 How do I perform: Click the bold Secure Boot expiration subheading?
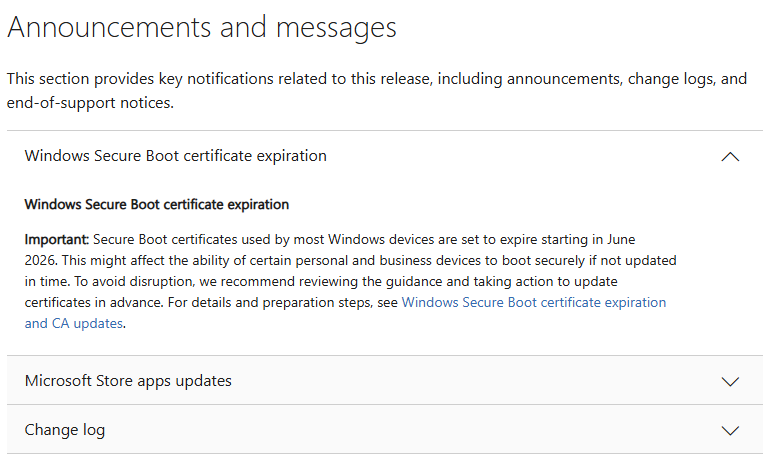pyautogui.click(x=157, y=204)
